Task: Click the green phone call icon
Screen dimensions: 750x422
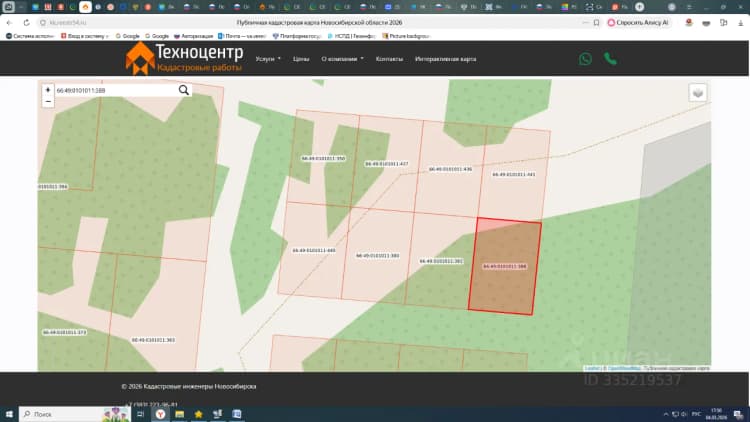Action: pyautogui.click(x=610, y=59)
